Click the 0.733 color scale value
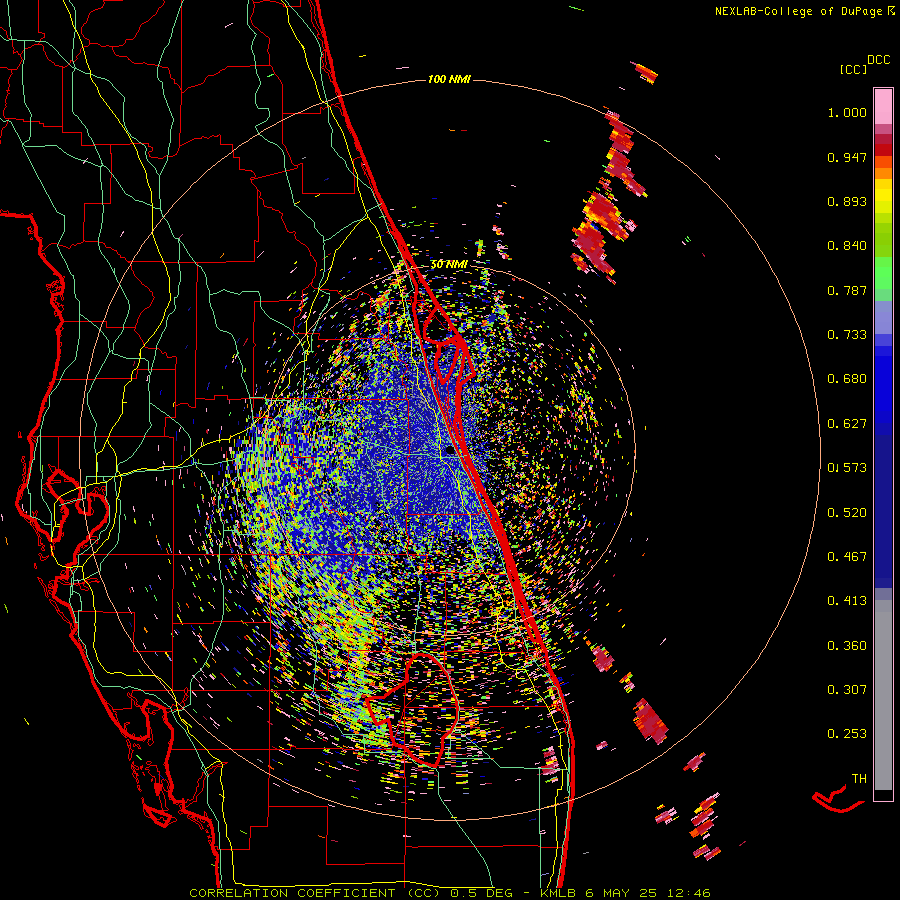The image size is (900, 900). pos(847,335)
